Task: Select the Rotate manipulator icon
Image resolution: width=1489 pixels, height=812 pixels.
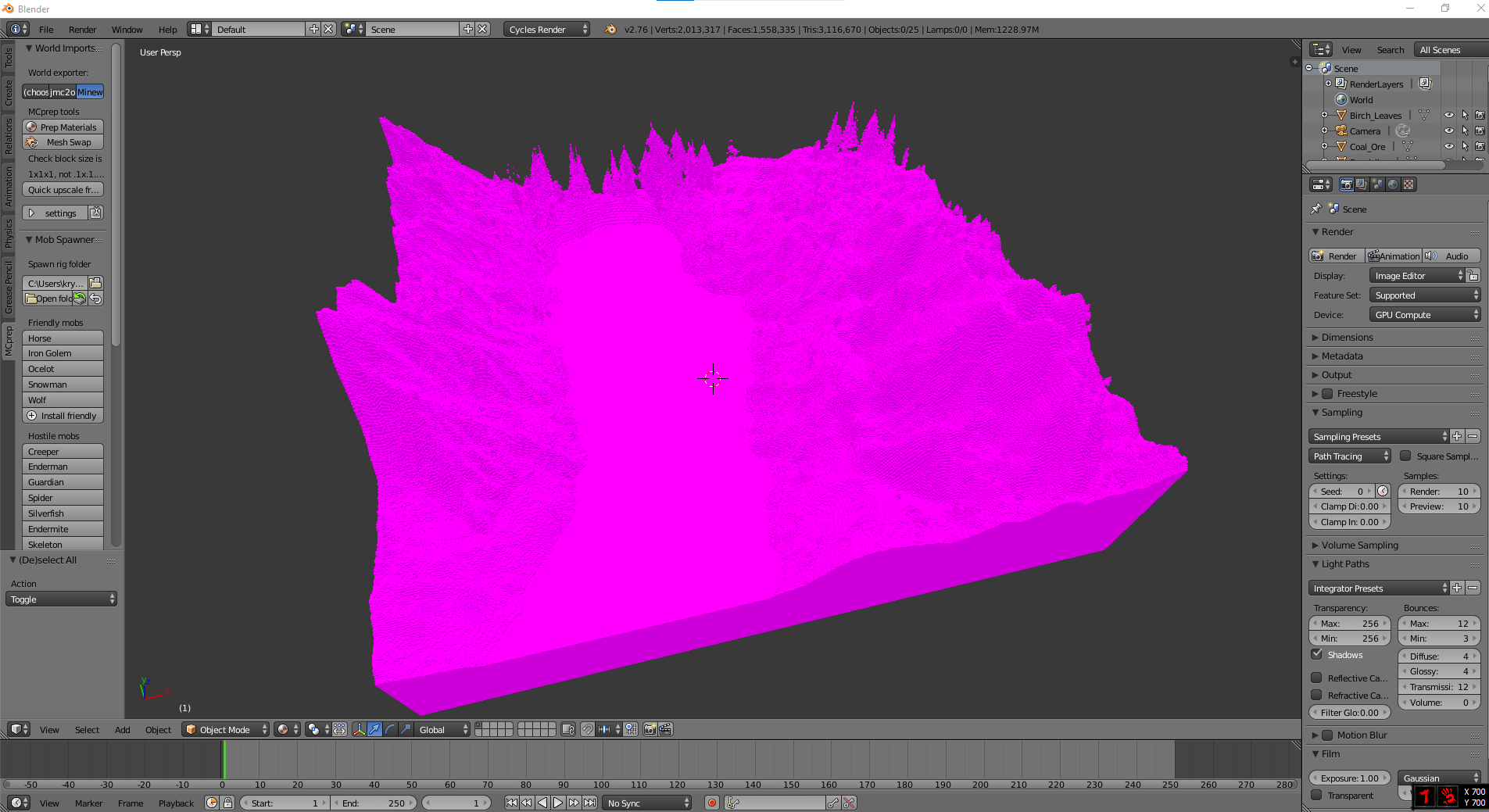Action: tap(390, 729)
